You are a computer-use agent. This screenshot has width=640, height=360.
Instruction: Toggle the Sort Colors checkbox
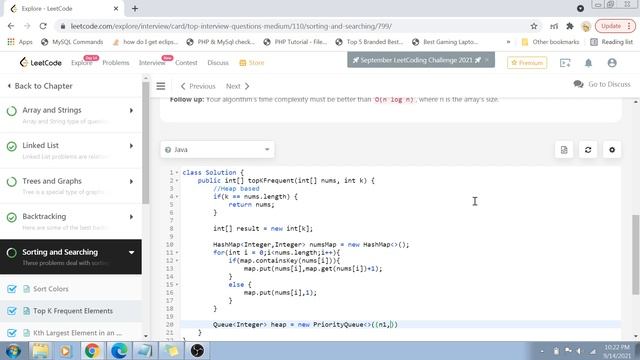pos(12,289)
